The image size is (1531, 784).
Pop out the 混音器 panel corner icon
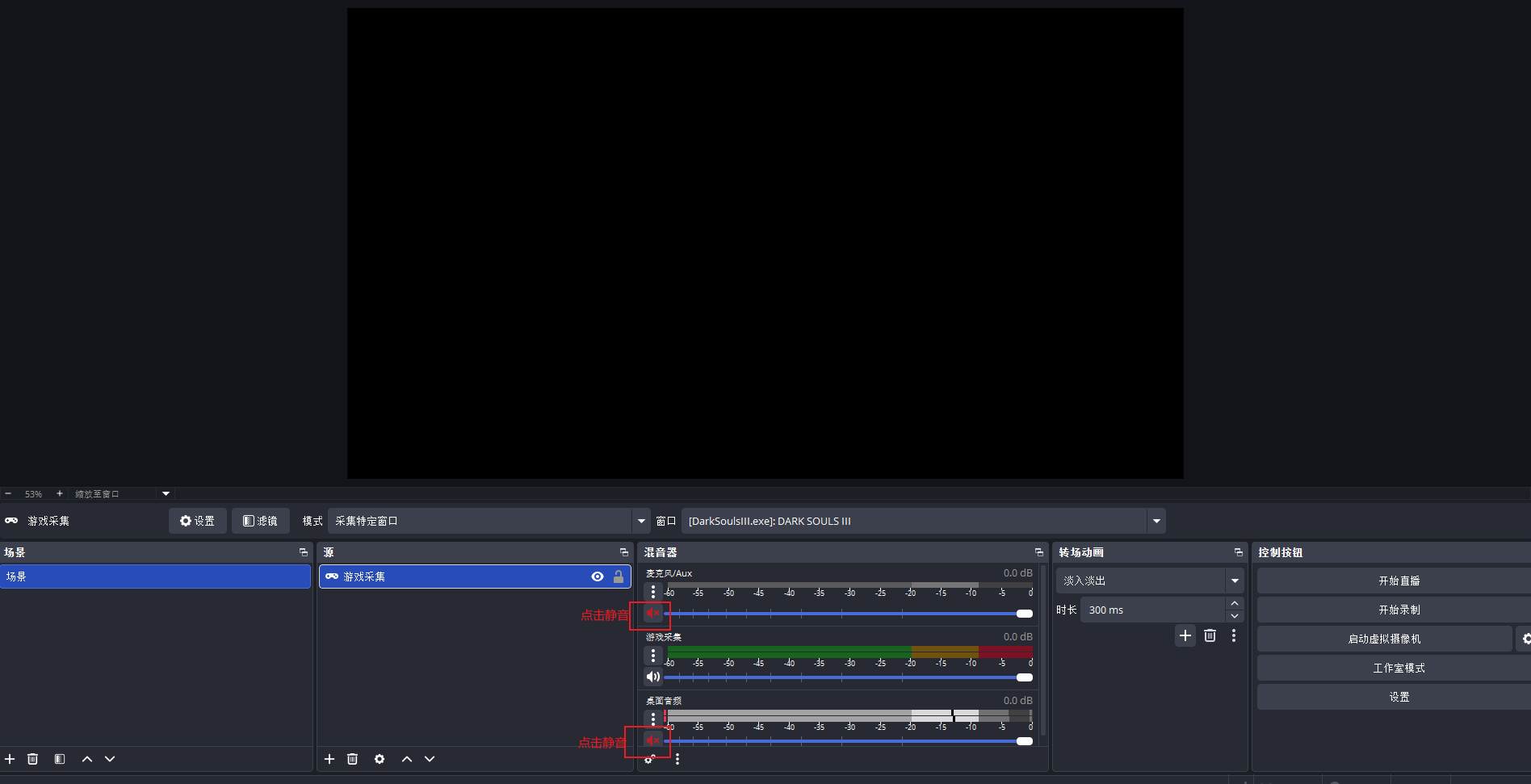pos(1038,552)
